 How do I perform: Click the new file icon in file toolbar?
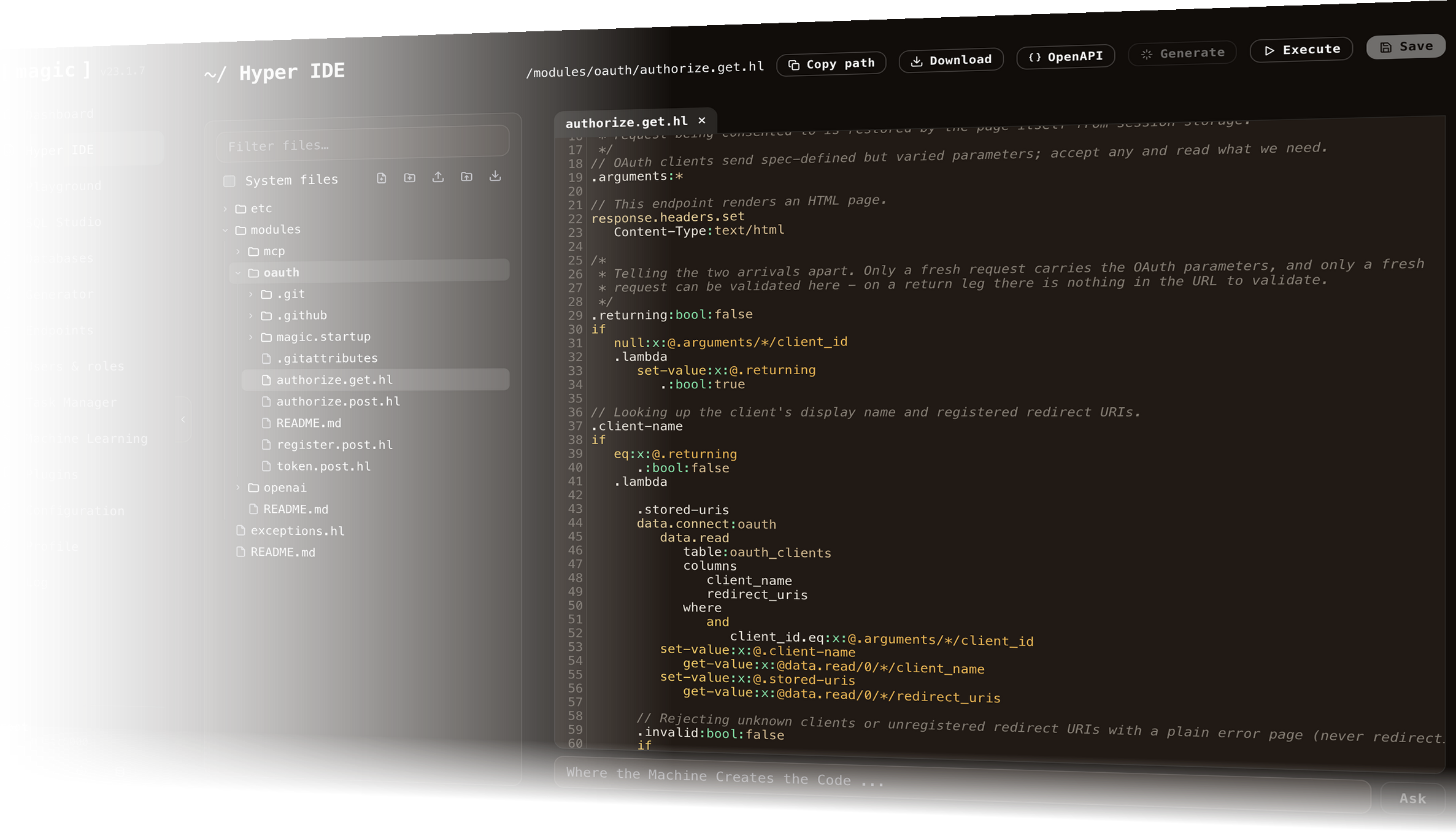(x=382, y=178)
